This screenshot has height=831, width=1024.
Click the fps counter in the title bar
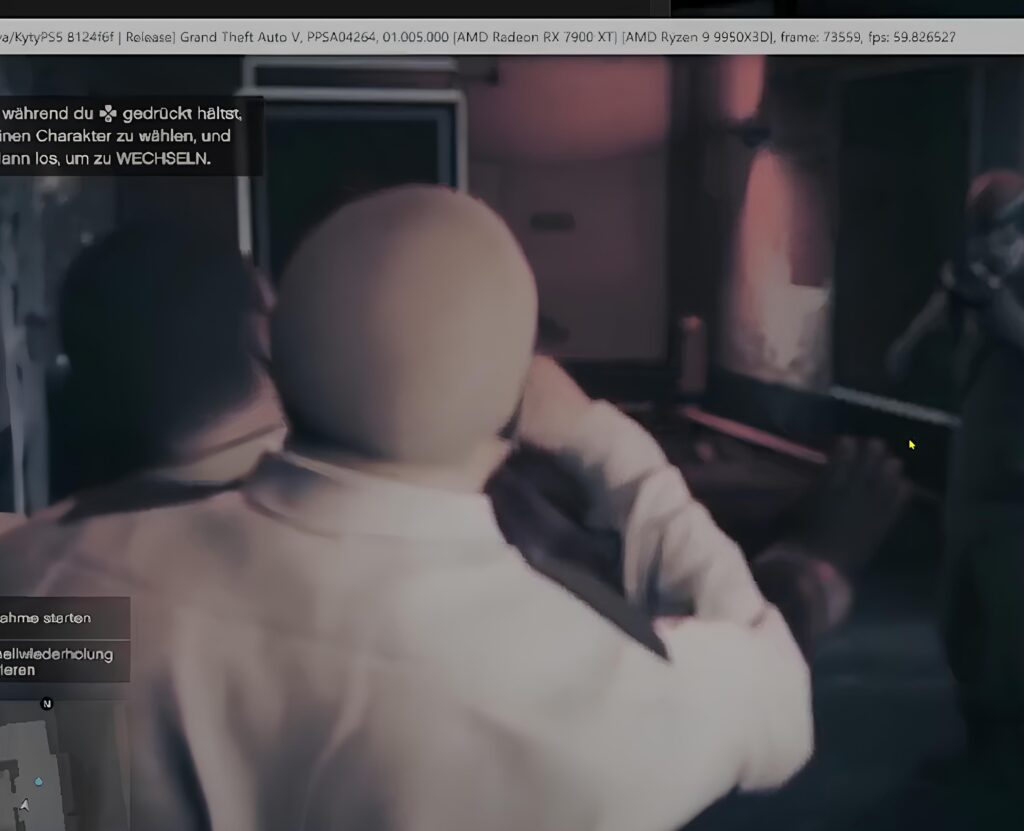tap(912, 37)
